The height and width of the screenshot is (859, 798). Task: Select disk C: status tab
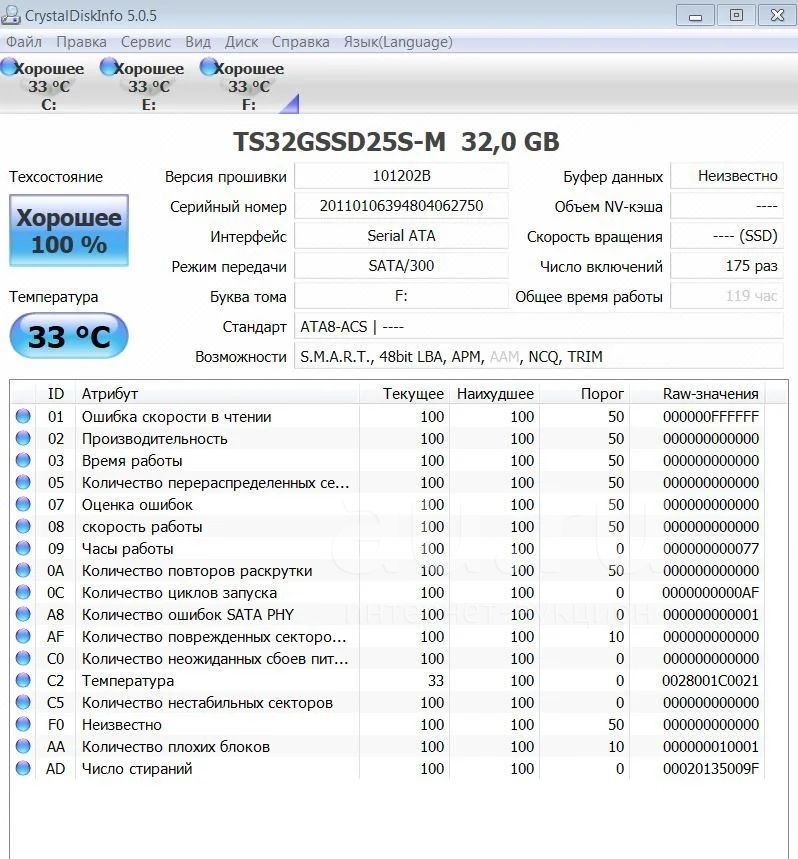[x=44, y=85]
